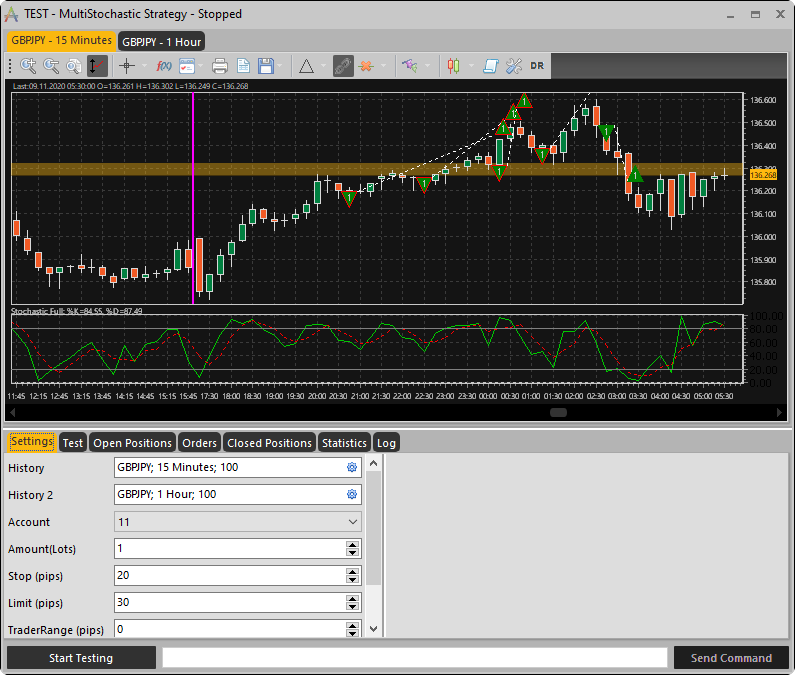Image resolution: width=795 pixels, height=675 pixels.
Task: Increase TraderRange (pips) with up arrow
Action: (352, 625)
